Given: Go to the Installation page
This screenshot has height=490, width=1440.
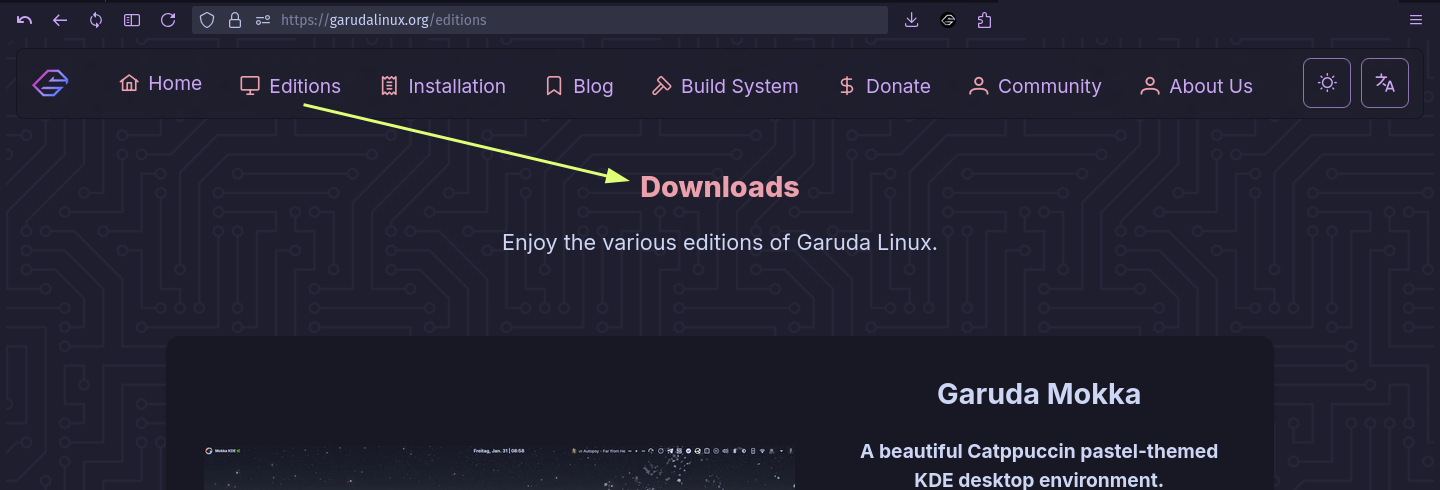Looking at the screenshot, I should (443, 86).
